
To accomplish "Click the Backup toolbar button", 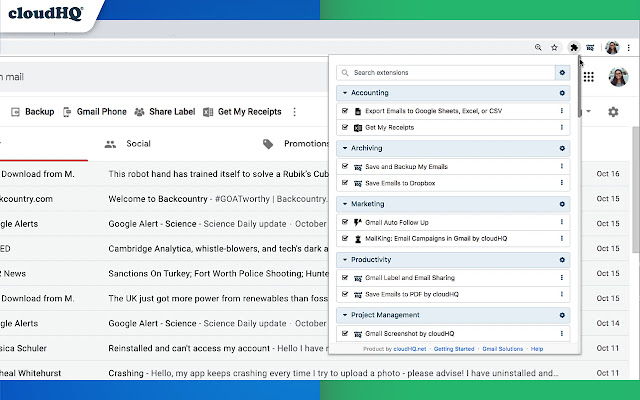I will (x=32, y=112).
